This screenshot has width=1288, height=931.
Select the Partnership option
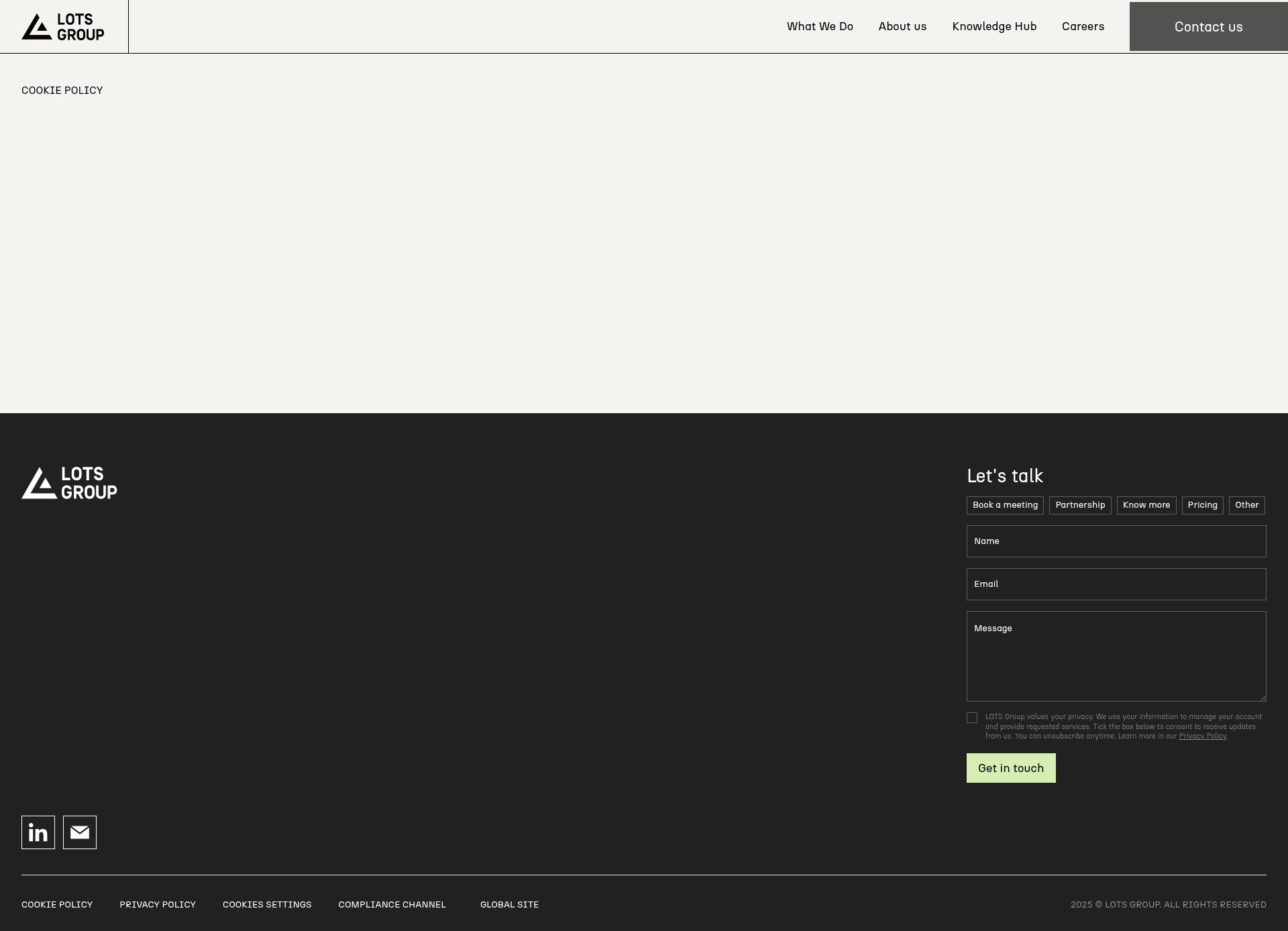(x=1080, y=505)
